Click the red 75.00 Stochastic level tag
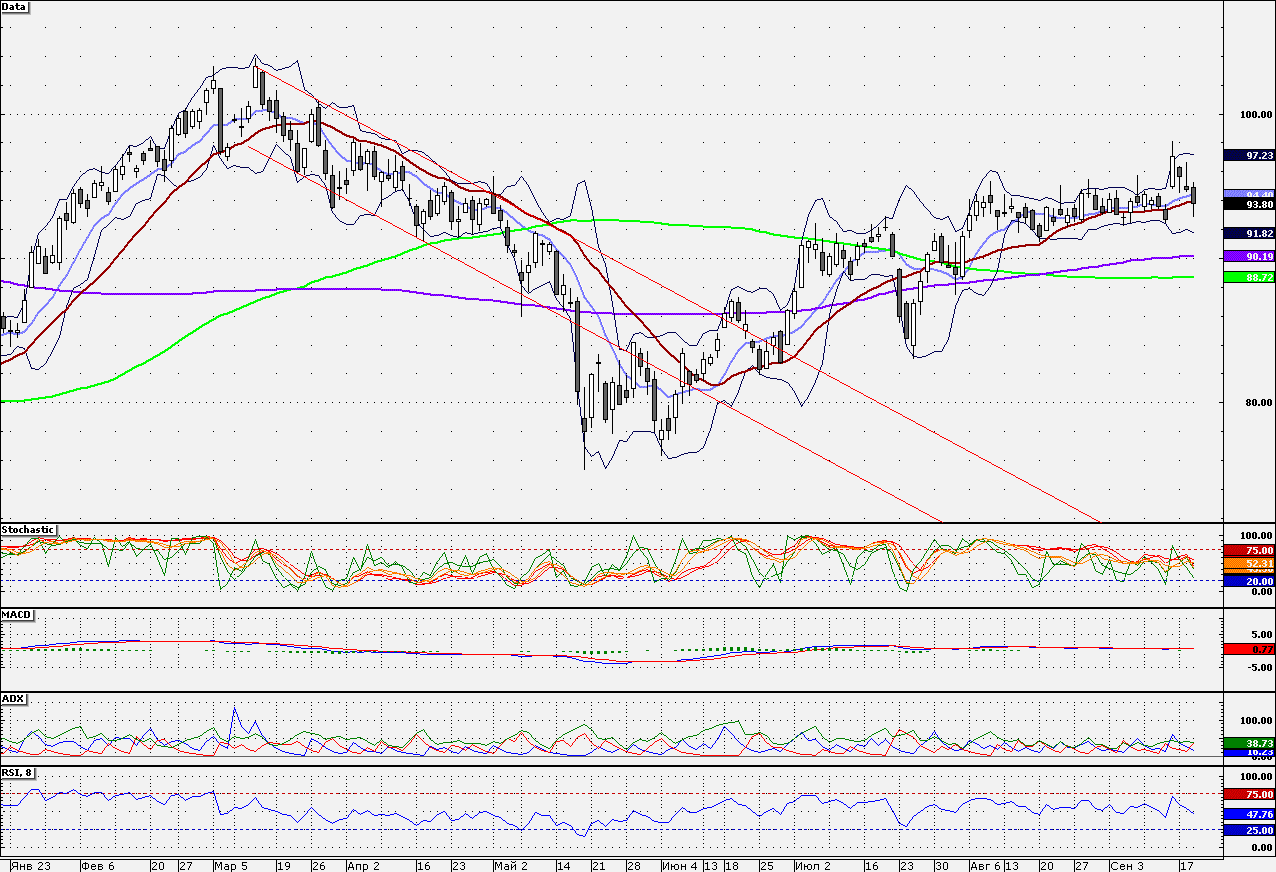The height and width of the screenshot is (872, 1276). click(1248, 551)
